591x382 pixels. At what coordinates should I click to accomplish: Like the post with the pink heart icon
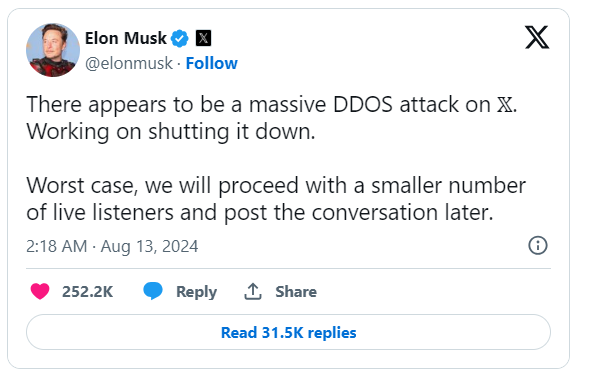pyautogui.click(x=40, y=291)
